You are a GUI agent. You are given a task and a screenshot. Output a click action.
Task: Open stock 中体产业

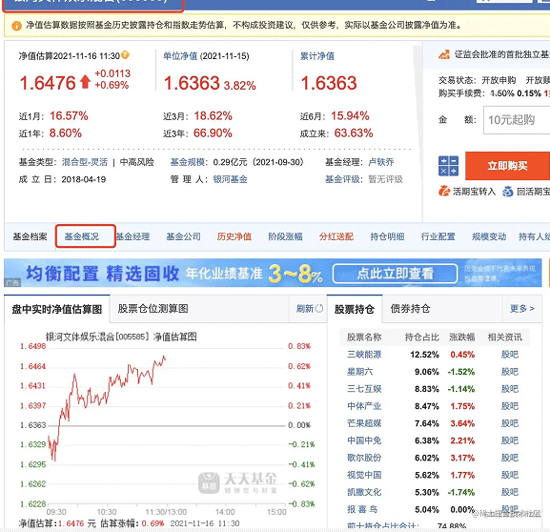pyautogui.click(x=364, y=406)
